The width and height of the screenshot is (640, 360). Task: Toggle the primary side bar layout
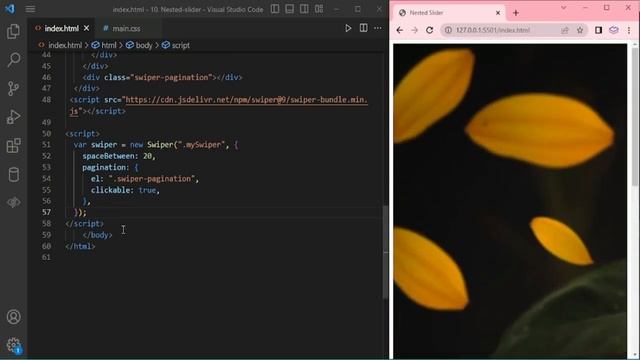(275, 9)
